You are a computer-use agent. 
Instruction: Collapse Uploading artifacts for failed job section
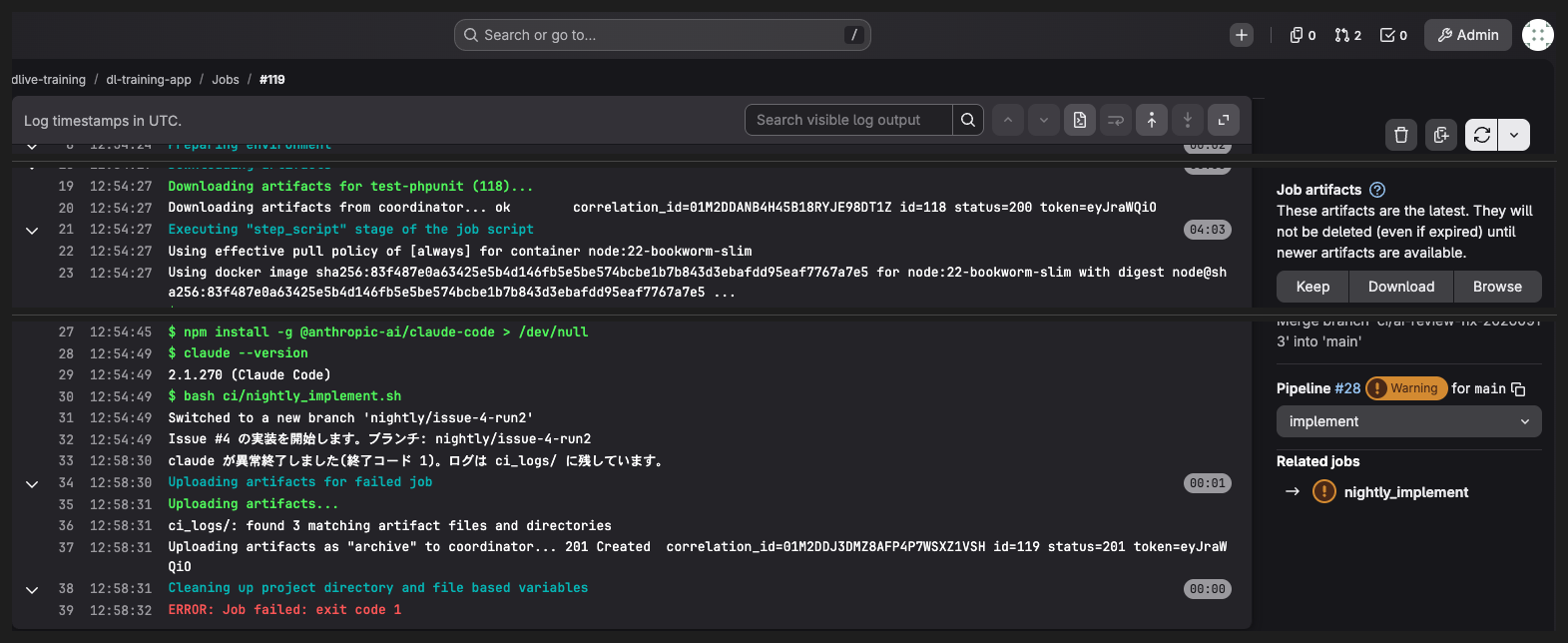coord(32,483)
